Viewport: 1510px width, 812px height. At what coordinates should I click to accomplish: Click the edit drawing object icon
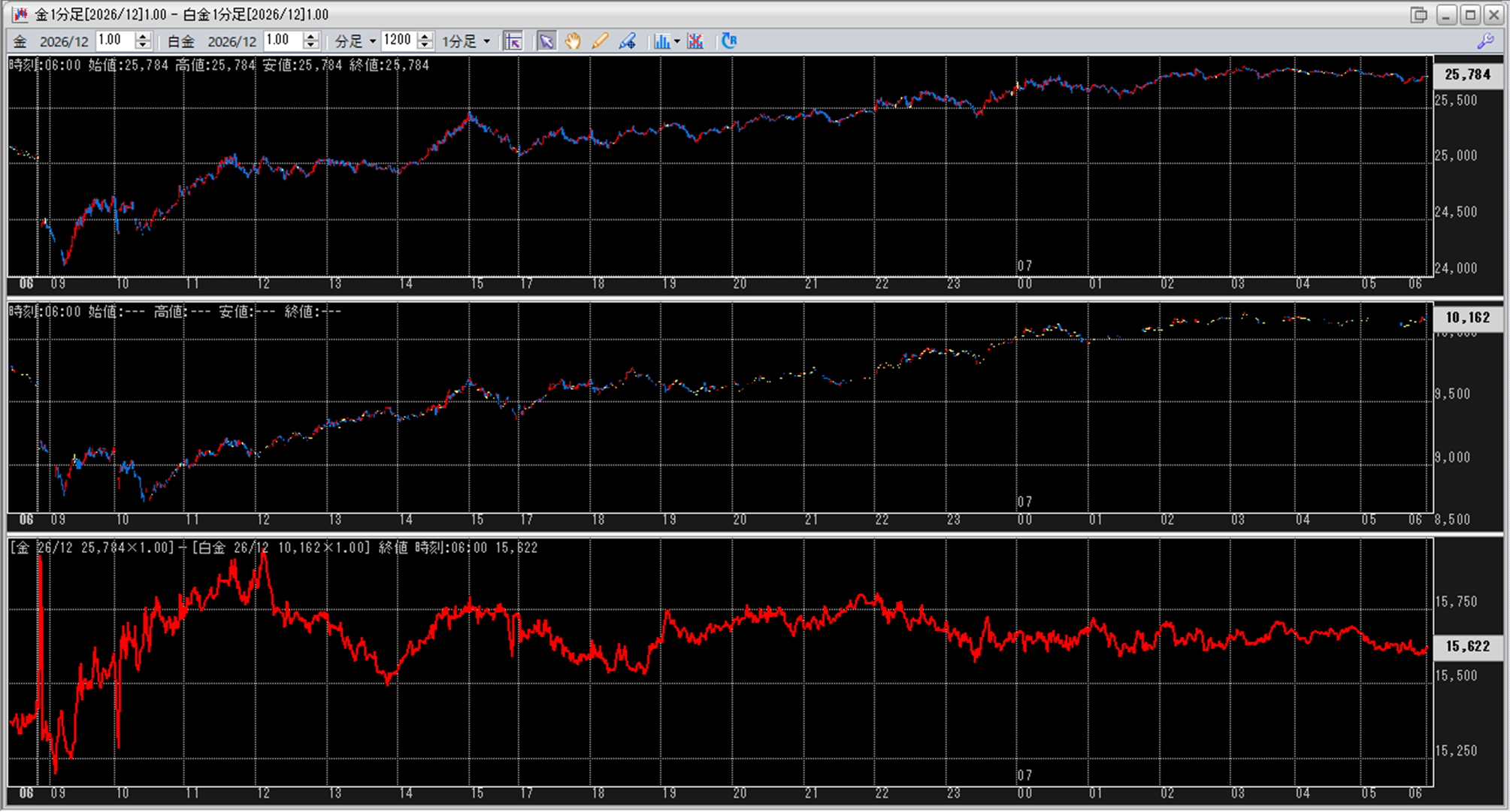[x=628, y=41]
